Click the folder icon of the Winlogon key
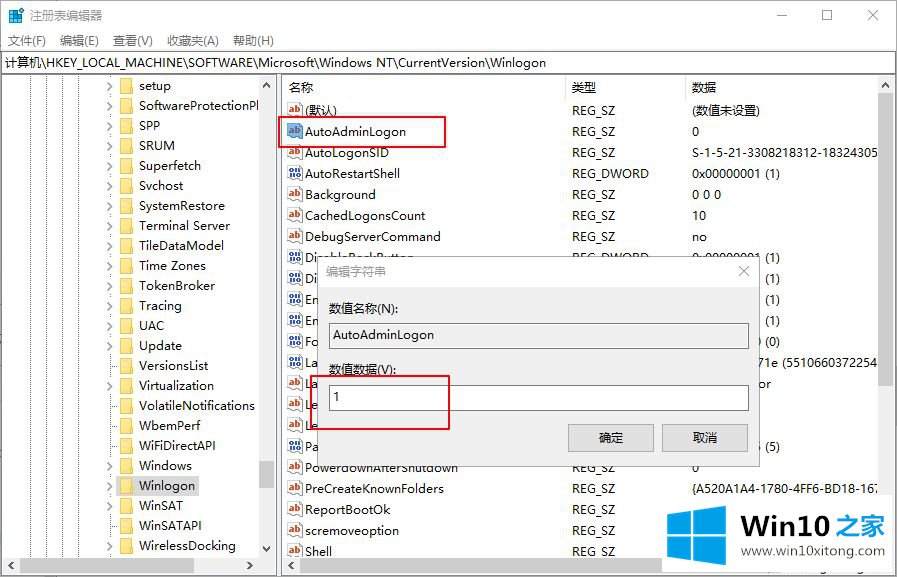 (126, 486)
